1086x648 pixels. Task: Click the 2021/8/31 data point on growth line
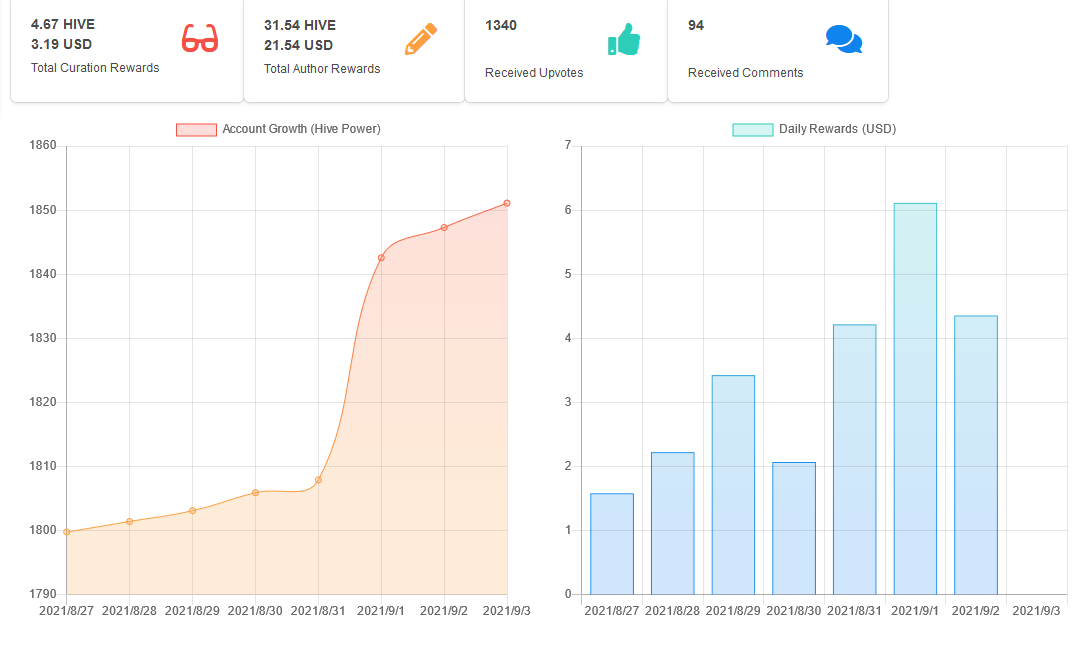pos(319,480)
